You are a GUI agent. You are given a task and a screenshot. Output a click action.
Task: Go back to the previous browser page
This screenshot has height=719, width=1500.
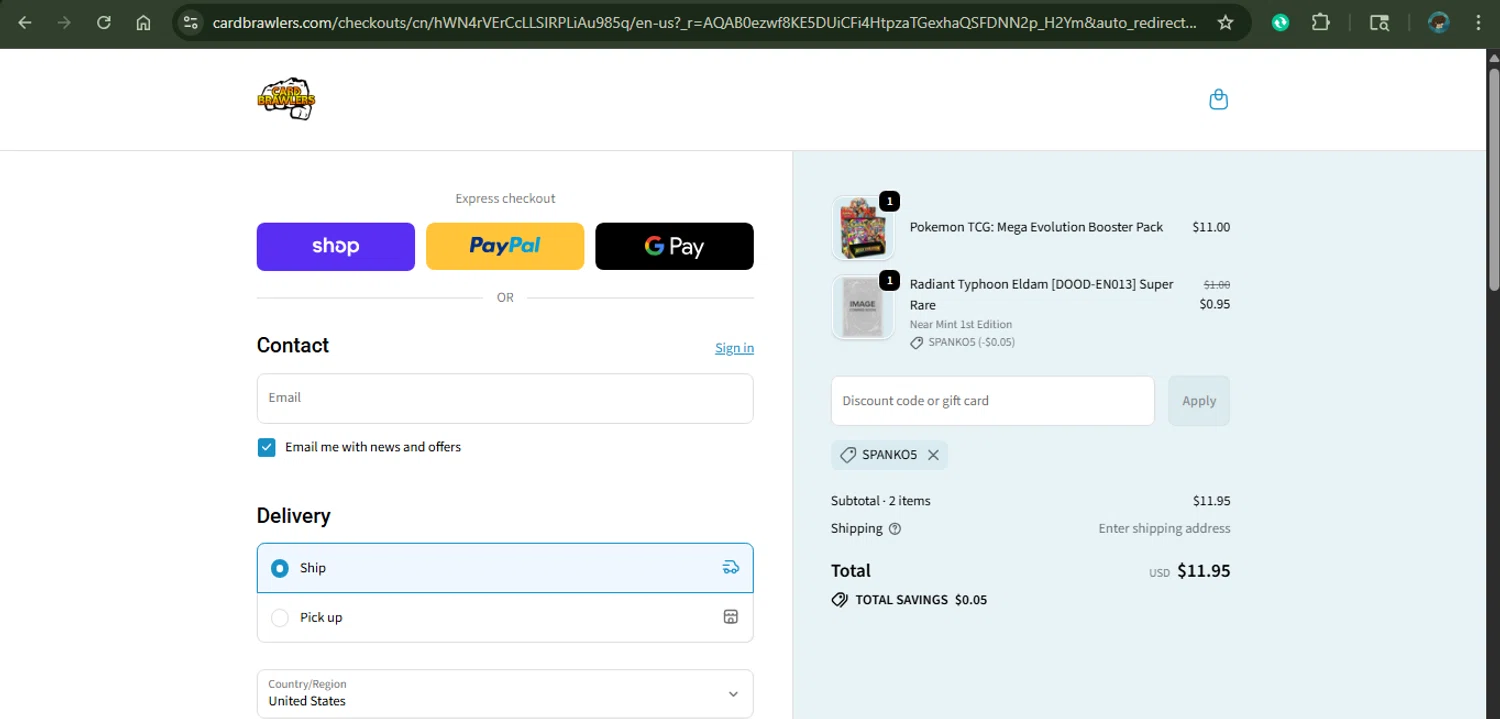tap(25, 22)
